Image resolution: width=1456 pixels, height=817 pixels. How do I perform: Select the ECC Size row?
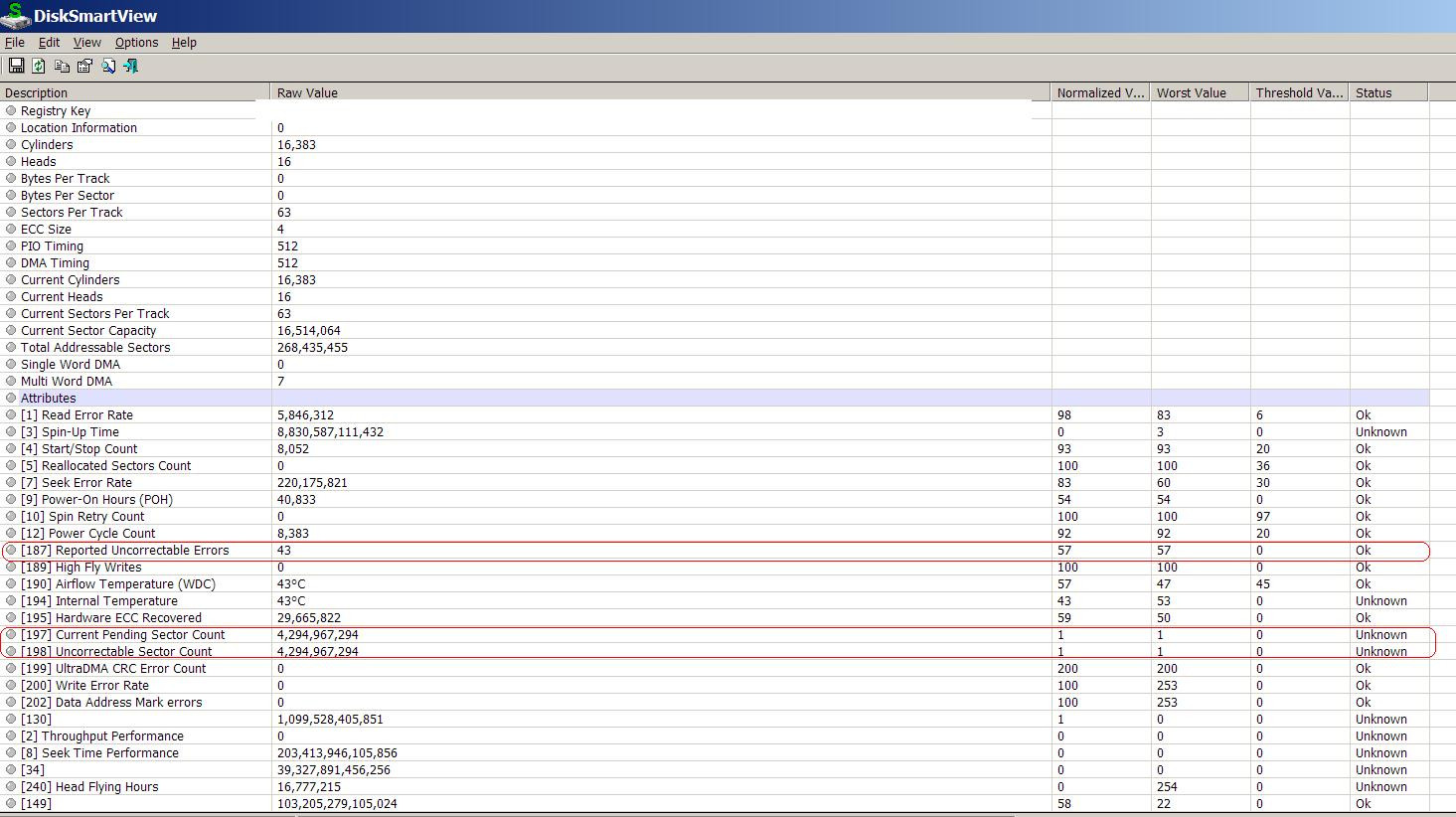tap(715, 229)
